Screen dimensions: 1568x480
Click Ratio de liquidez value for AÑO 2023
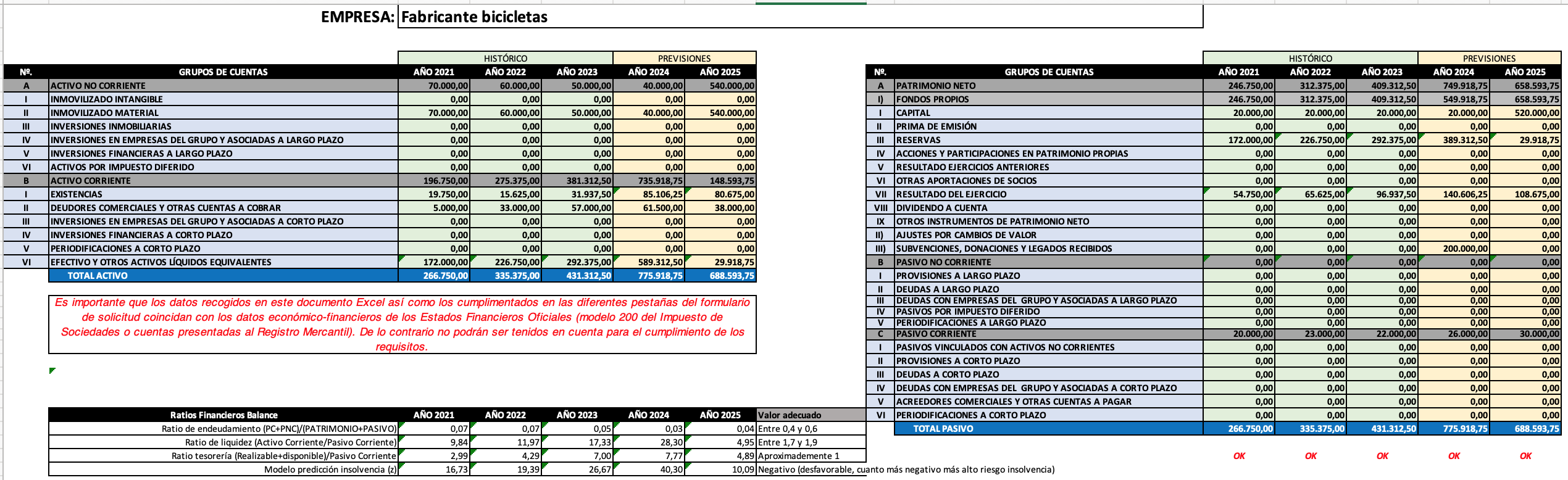pos(577,442)
